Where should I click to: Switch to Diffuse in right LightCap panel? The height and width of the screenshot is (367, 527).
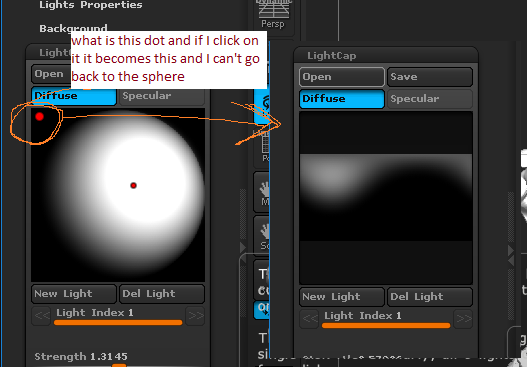(342, 99)
